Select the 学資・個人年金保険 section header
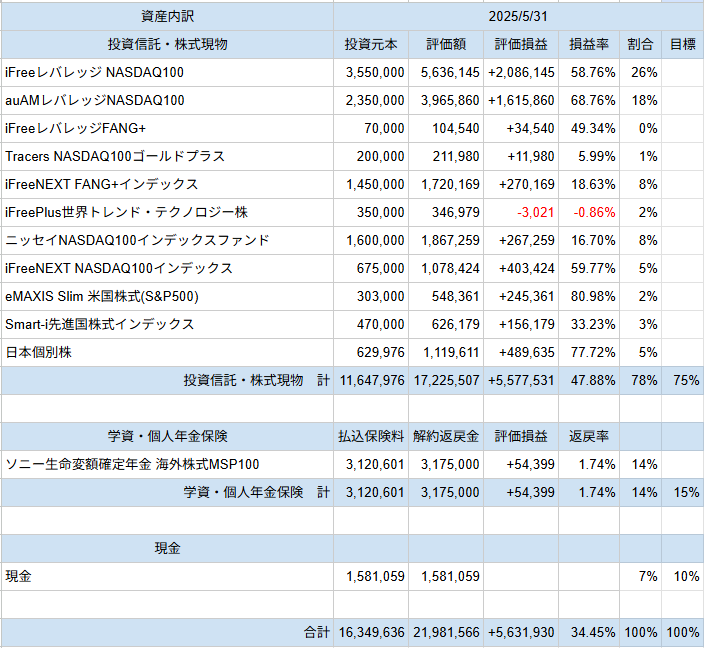 coord(167,436)
